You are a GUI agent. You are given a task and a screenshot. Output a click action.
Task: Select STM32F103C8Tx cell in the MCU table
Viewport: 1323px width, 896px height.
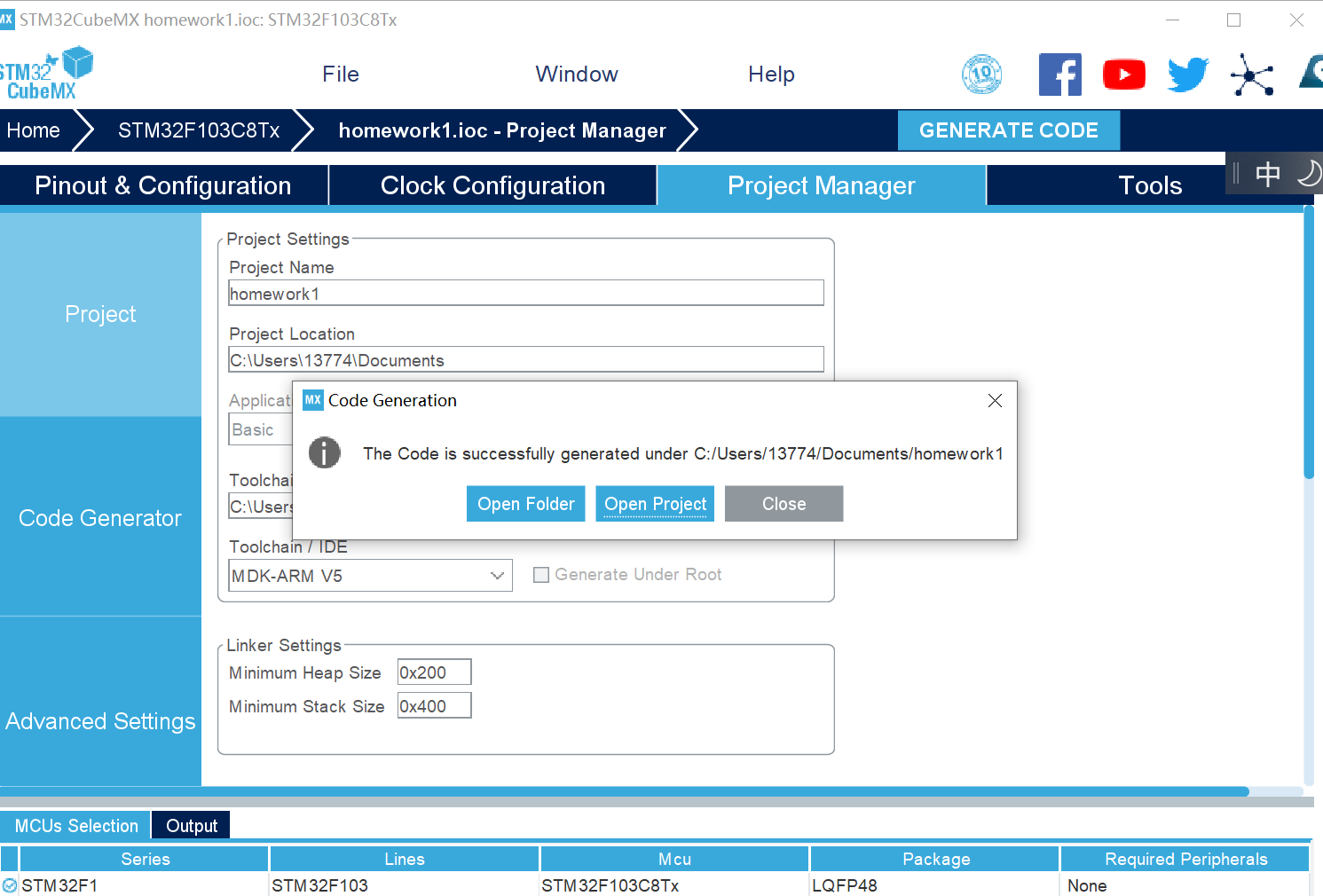pyautogui.click(x=674, y=885)
